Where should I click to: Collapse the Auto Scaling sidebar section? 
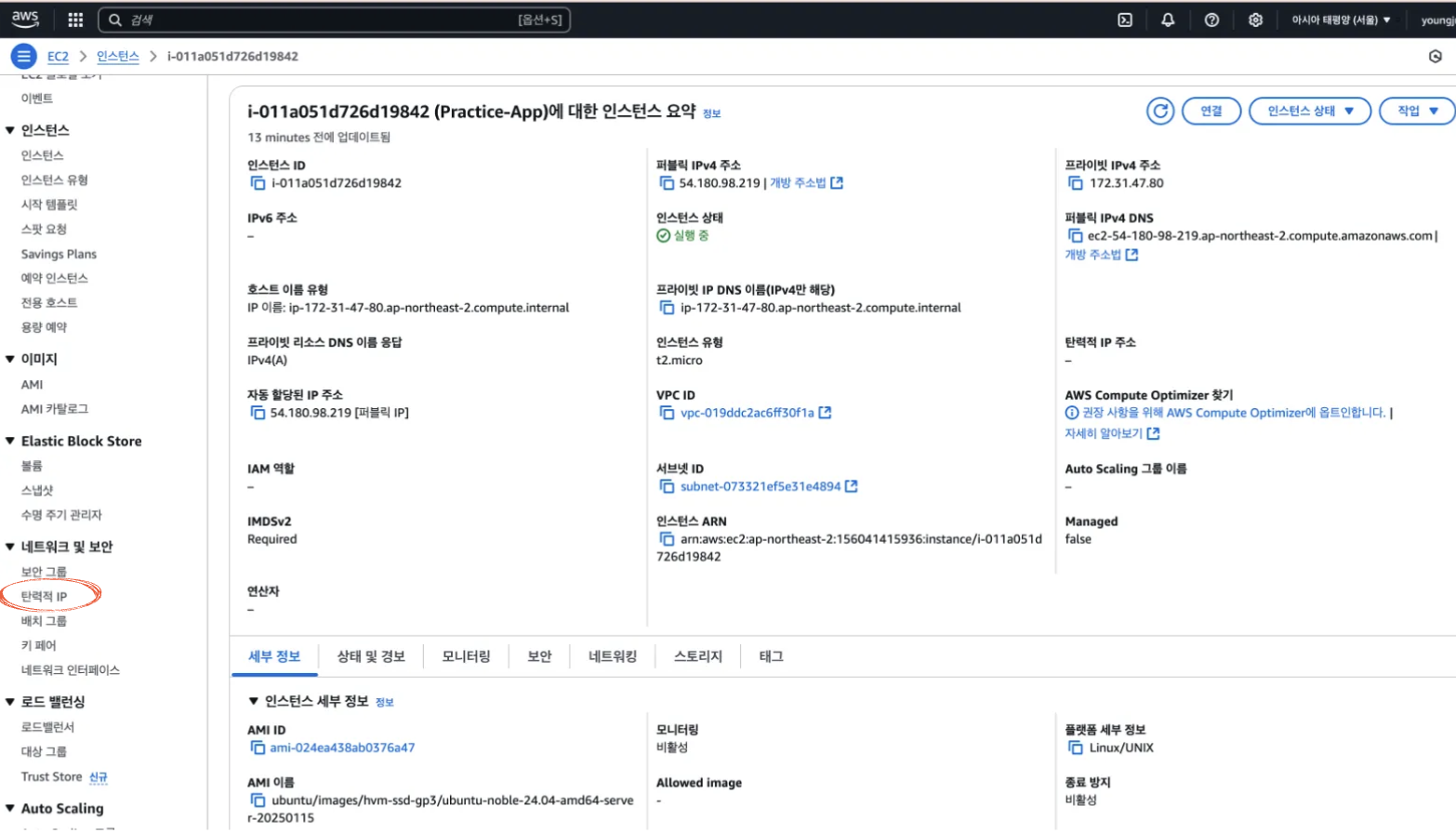pyautogui.click(x=10, y=809)
